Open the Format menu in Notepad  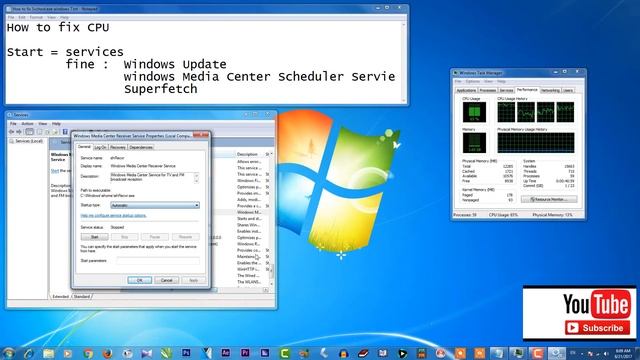click(36, 18)
